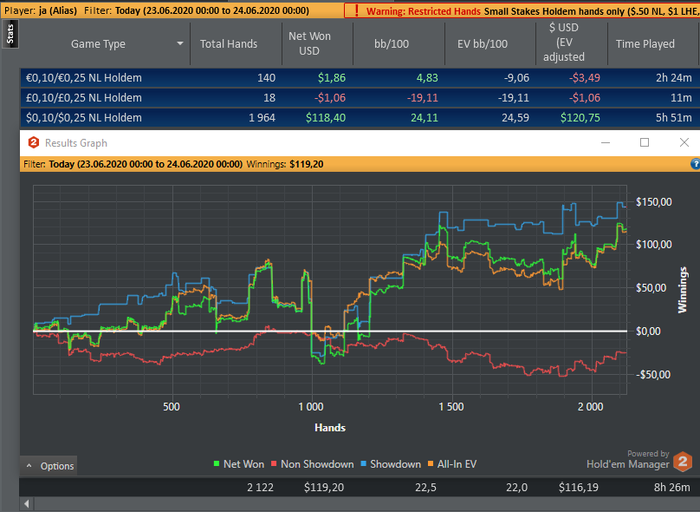This screenshot has width=700, height=512.
Task: Click the $118,40 net won cell
Action: tap(325, 118)
